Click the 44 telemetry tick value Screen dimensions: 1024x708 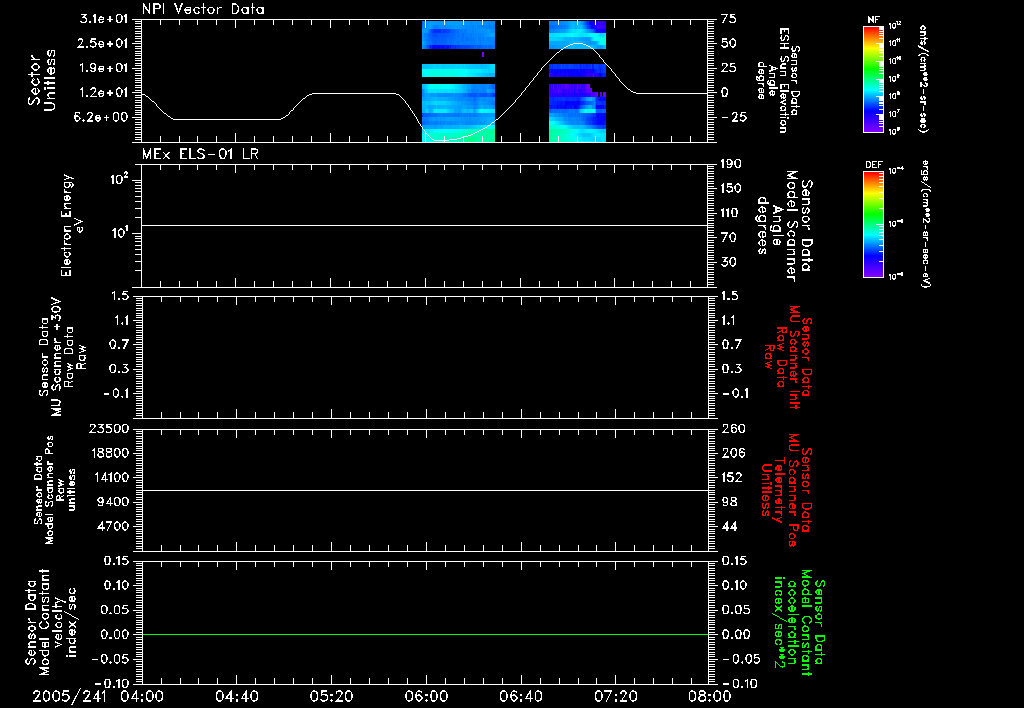point(729,526)
